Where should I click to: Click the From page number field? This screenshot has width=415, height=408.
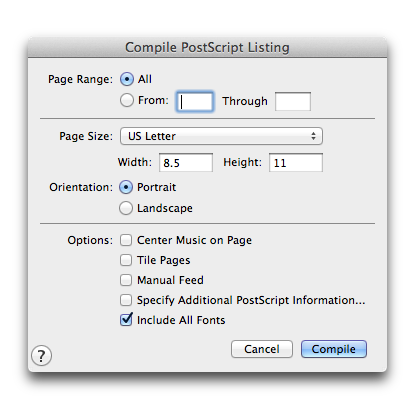pyautogui.click(x=195, y=101)
